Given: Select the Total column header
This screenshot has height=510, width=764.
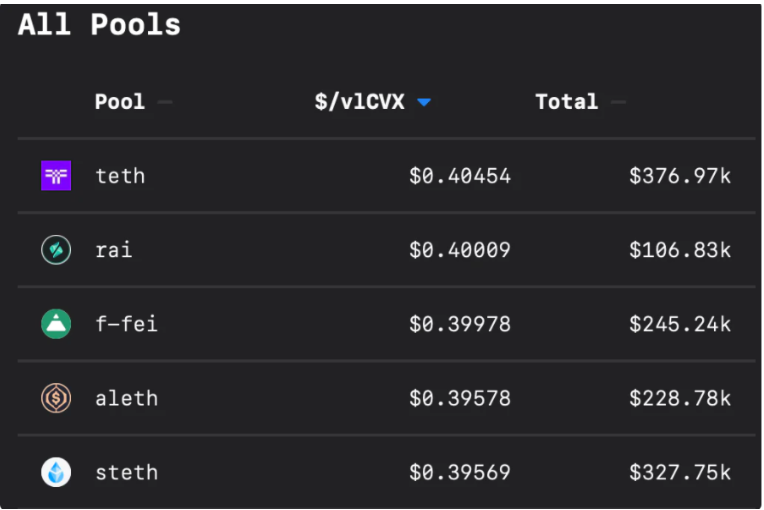Looking at the screenshot, I should click(567, 102).
